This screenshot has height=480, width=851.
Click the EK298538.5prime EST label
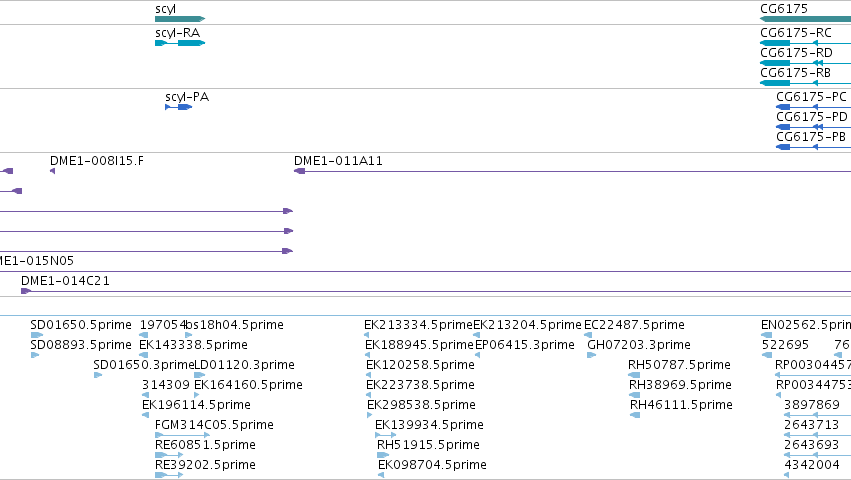pyautogui.click(x=421, y=405)
